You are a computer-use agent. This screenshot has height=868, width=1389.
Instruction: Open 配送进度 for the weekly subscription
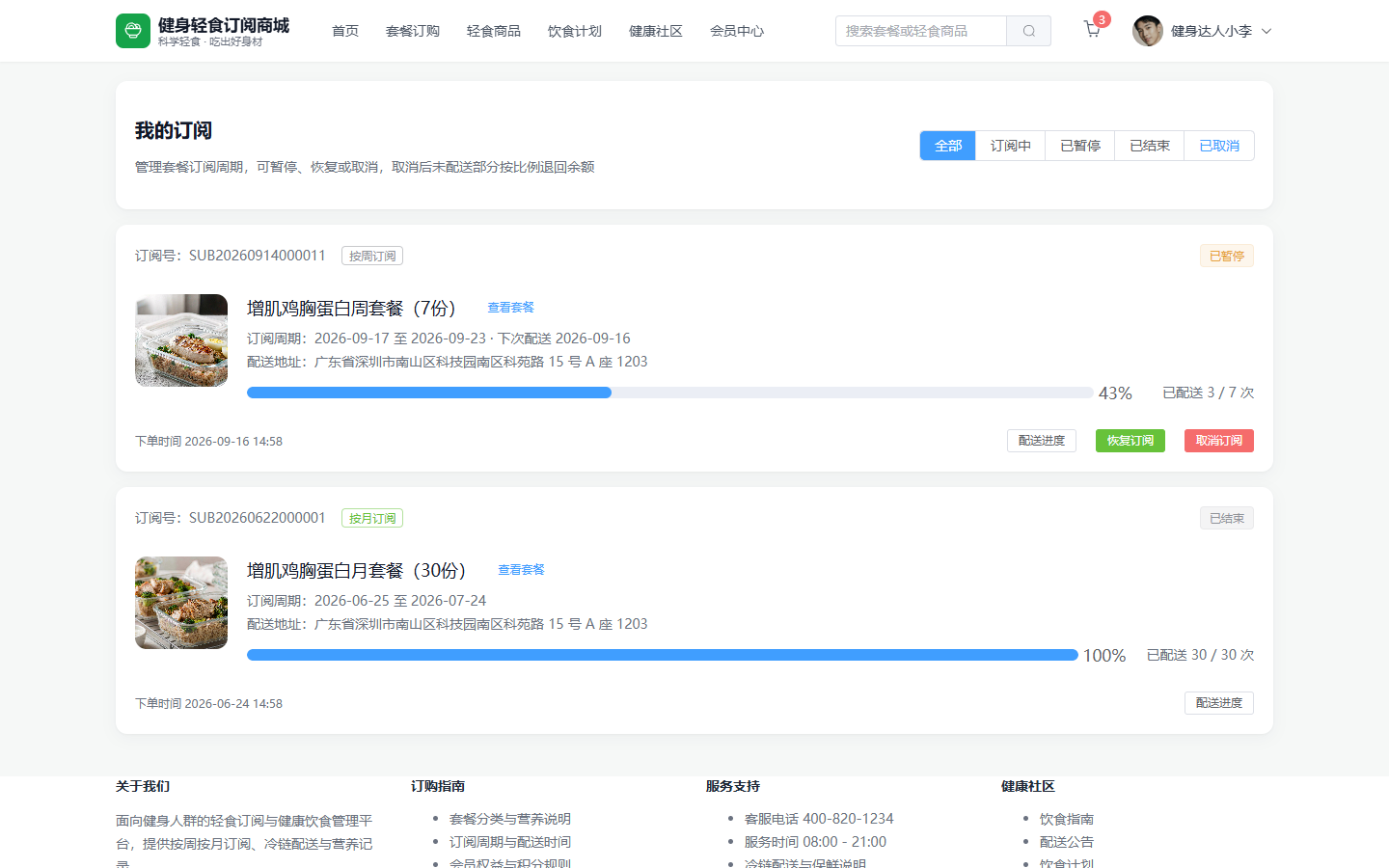1042,441
